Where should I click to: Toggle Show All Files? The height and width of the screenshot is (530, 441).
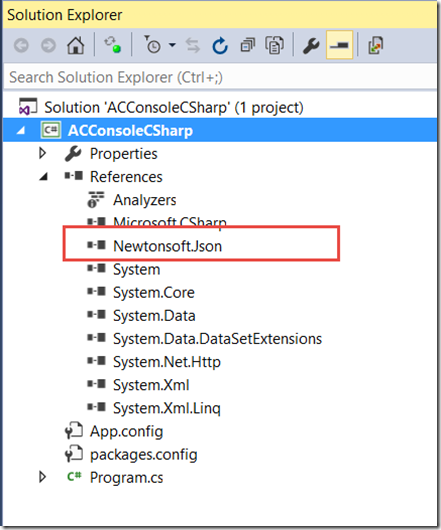pos(274,45)
